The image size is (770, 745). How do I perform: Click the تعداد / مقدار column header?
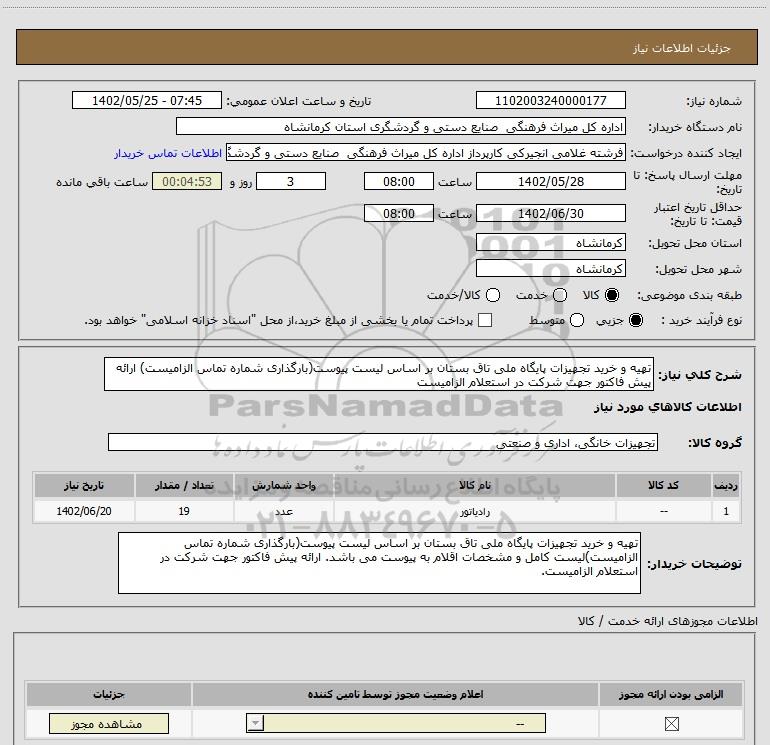pyautogui.click(x=184, y=485)
